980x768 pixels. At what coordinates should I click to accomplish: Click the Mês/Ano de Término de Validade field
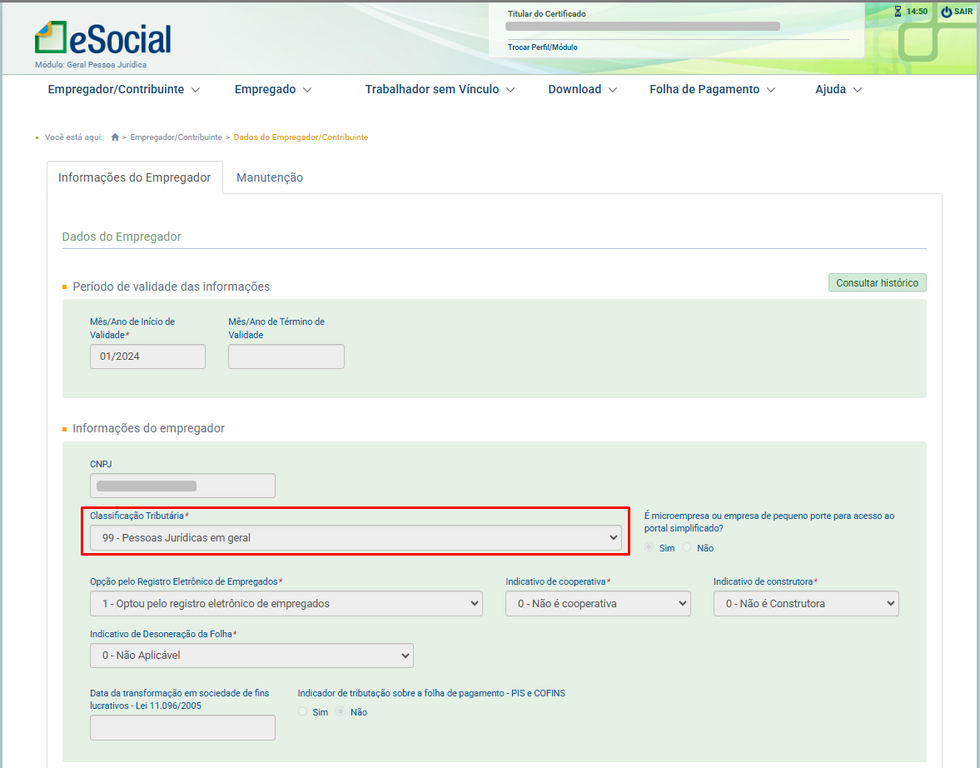click(286, 357)
